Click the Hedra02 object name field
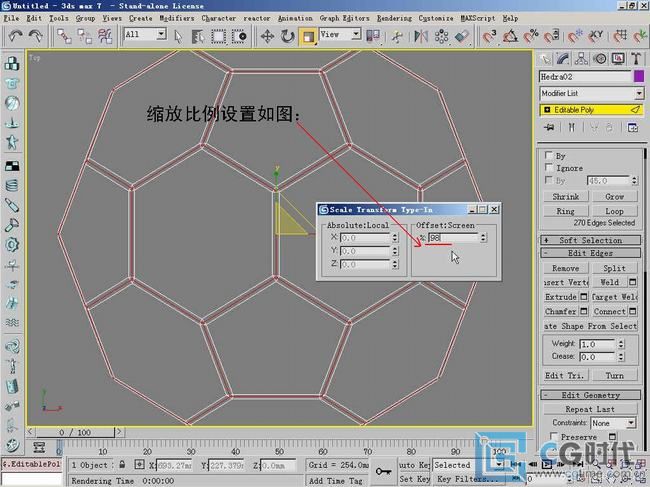The width and height of the screenshot is (650, 487). (x=585, y=77)
